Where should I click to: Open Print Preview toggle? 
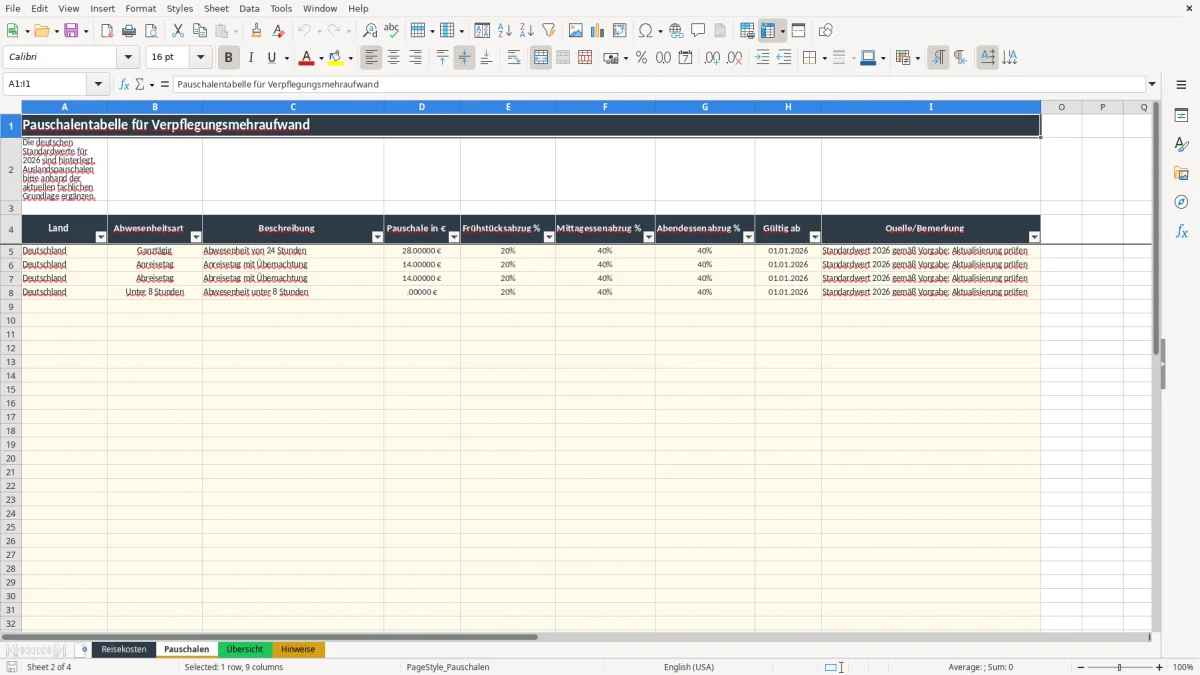[151, 31]
